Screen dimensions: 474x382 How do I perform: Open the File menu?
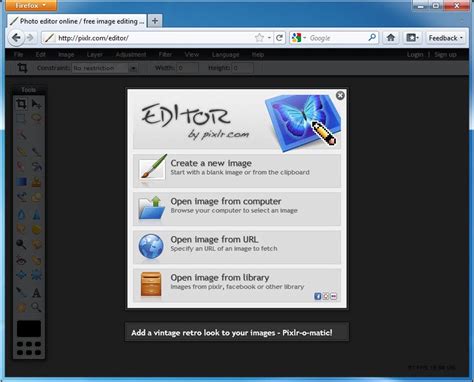click(x=18, y=55)
